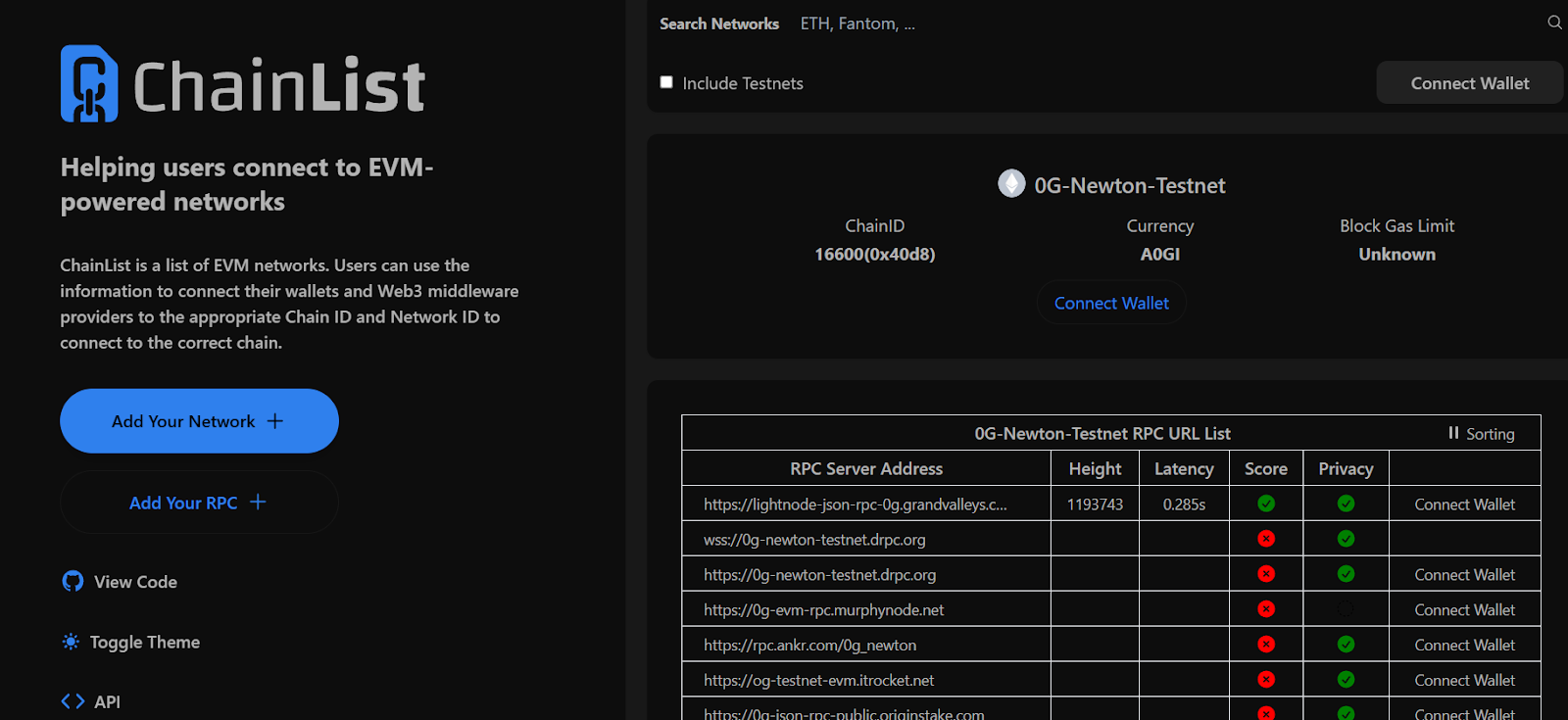Image resolution: width=1568 pixels, height=720 pixels.
Task: Open the API link
Action: 91,701
